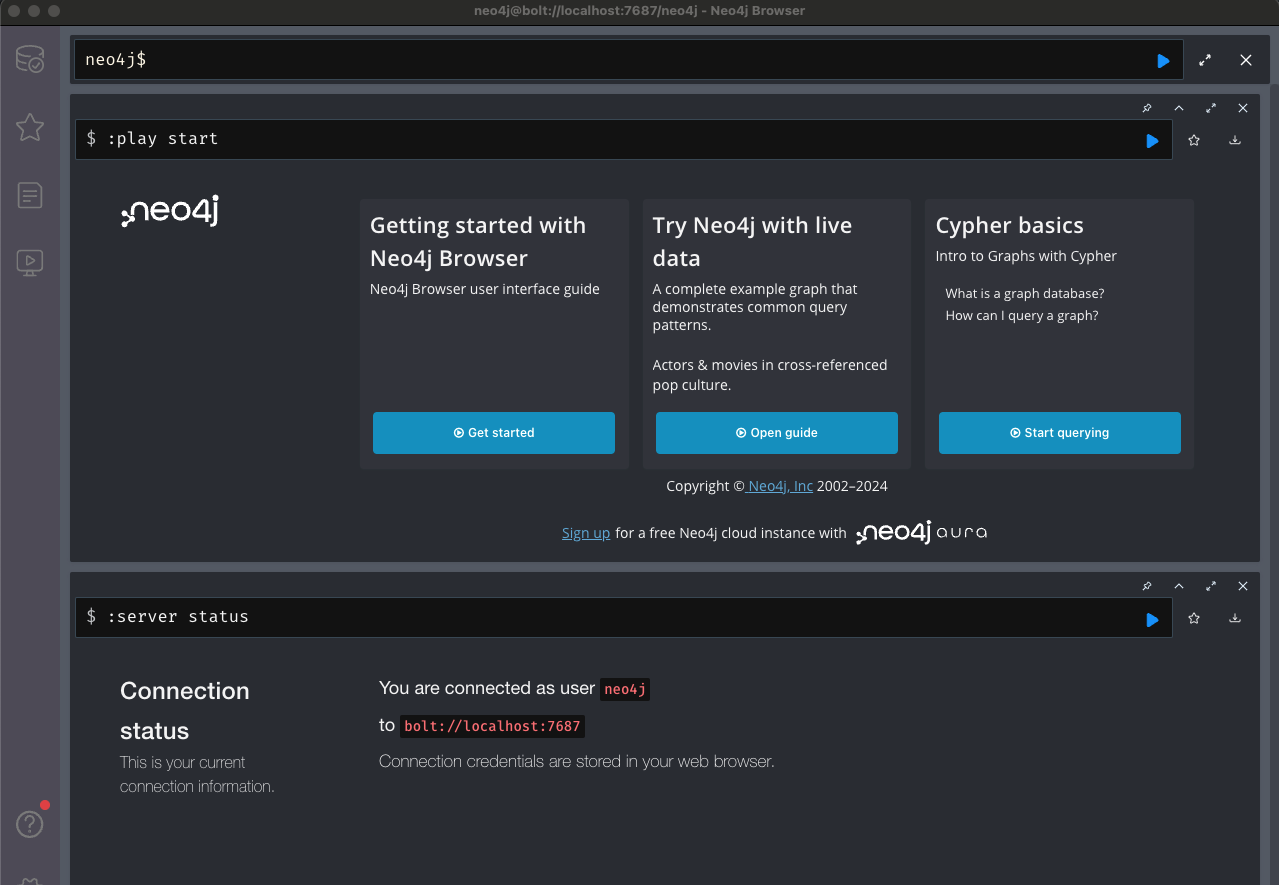Fullscreen the :server status frame
The image size is (1279, 885).
(x=1211, y=586)
